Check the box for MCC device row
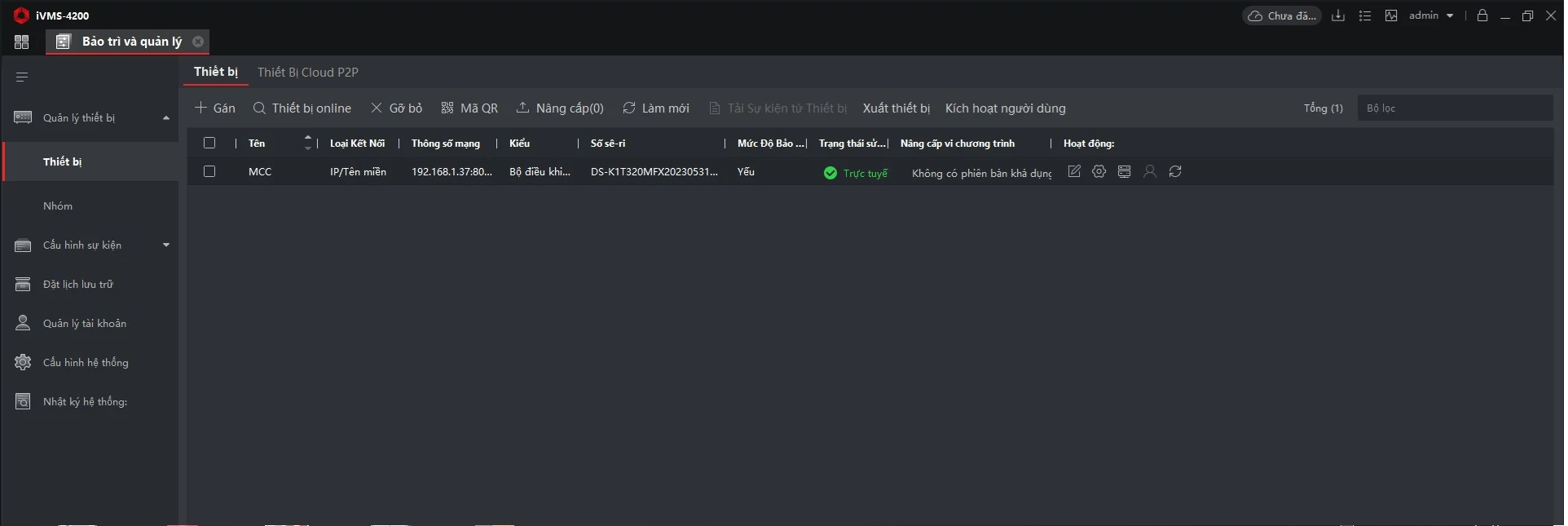 click(x=209, y=171)
